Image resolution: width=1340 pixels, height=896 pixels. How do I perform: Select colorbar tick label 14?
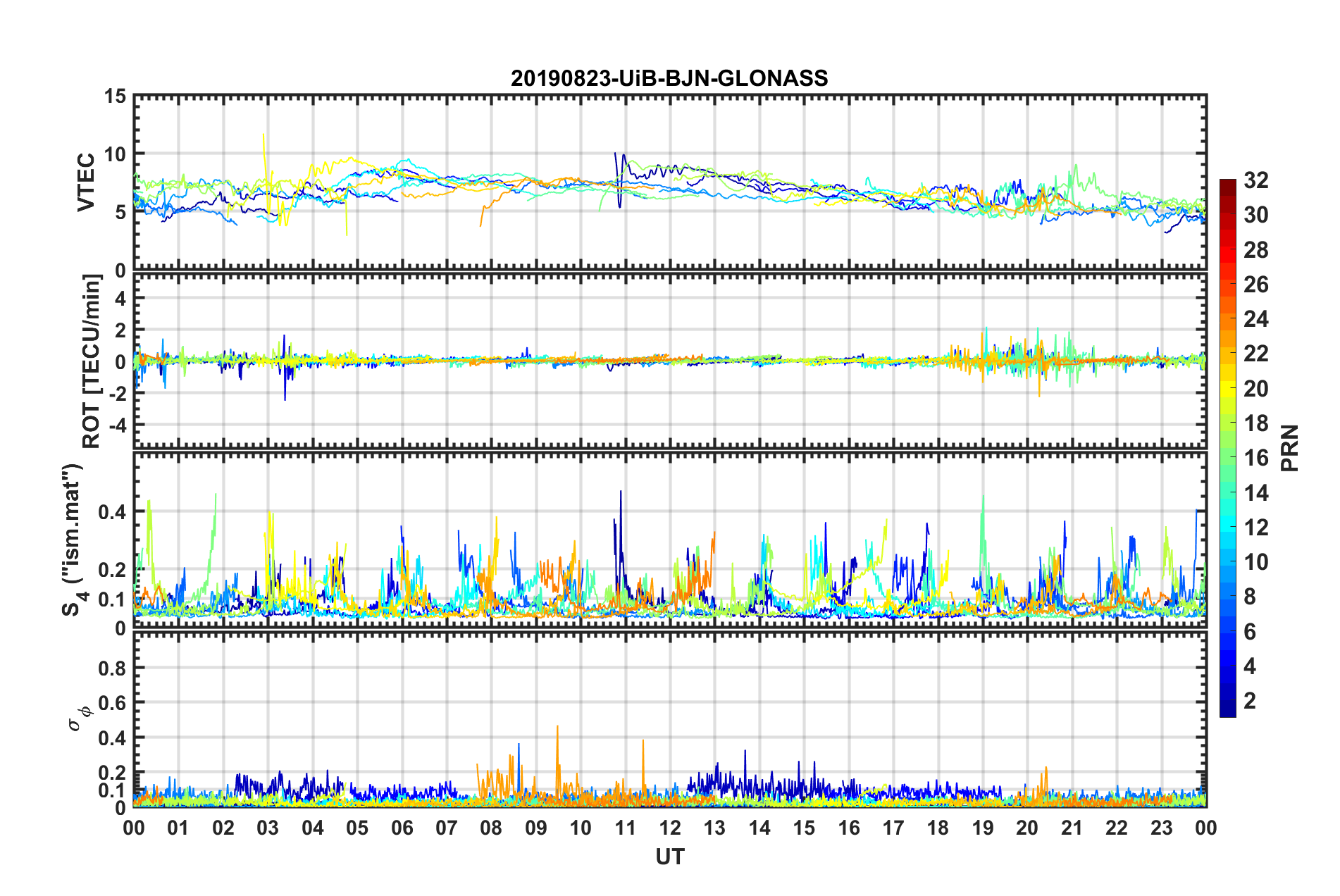[x=1255, y=493]
